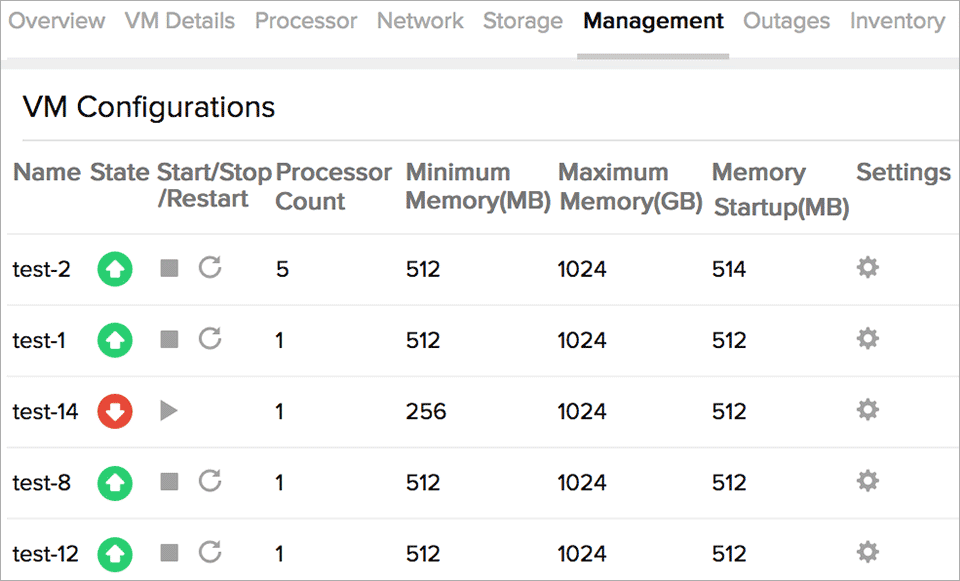Screen dimensions: 960x581
Task: Click the red state indicator for test-14
Action: tap(114, 411)
